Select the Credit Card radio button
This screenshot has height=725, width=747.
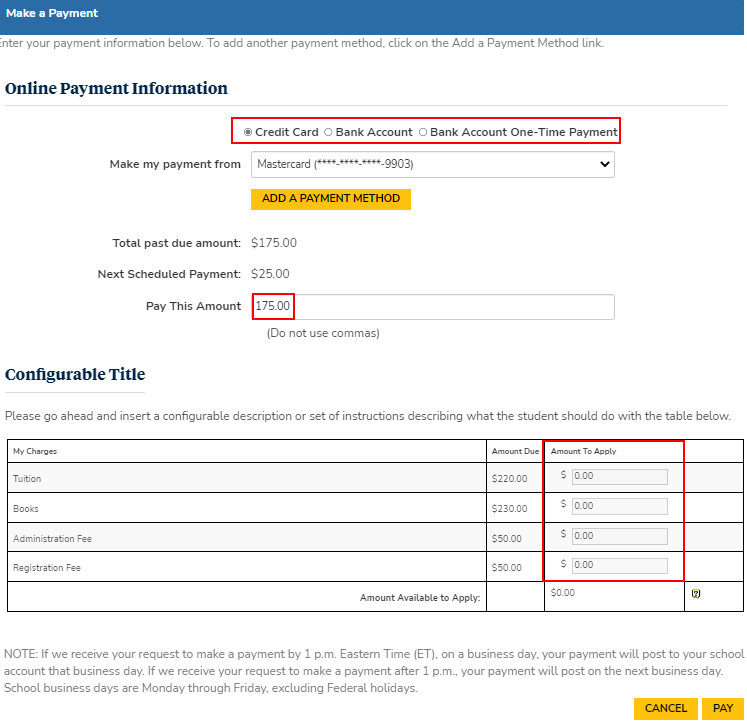[x=248, y=132]
